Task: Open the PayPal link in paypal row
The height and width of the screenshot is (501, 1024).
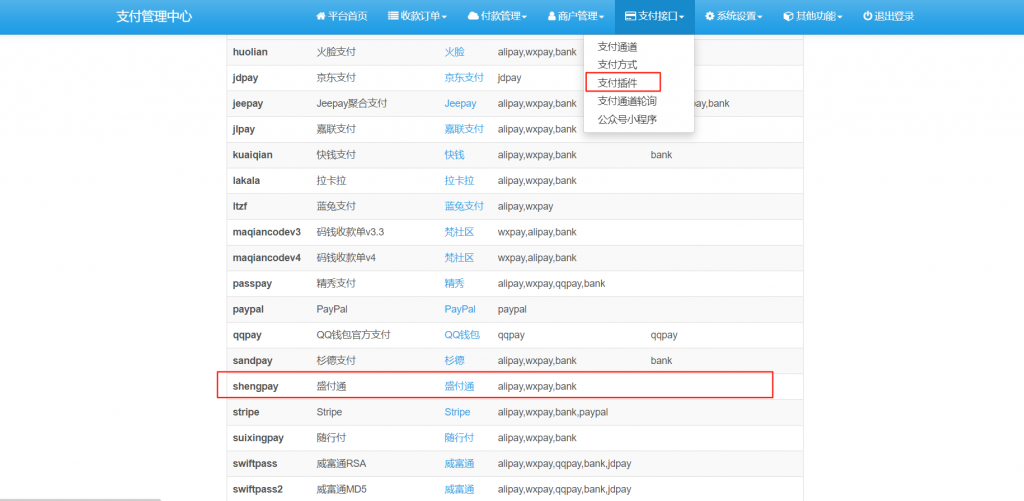Action: pos(460,309)
